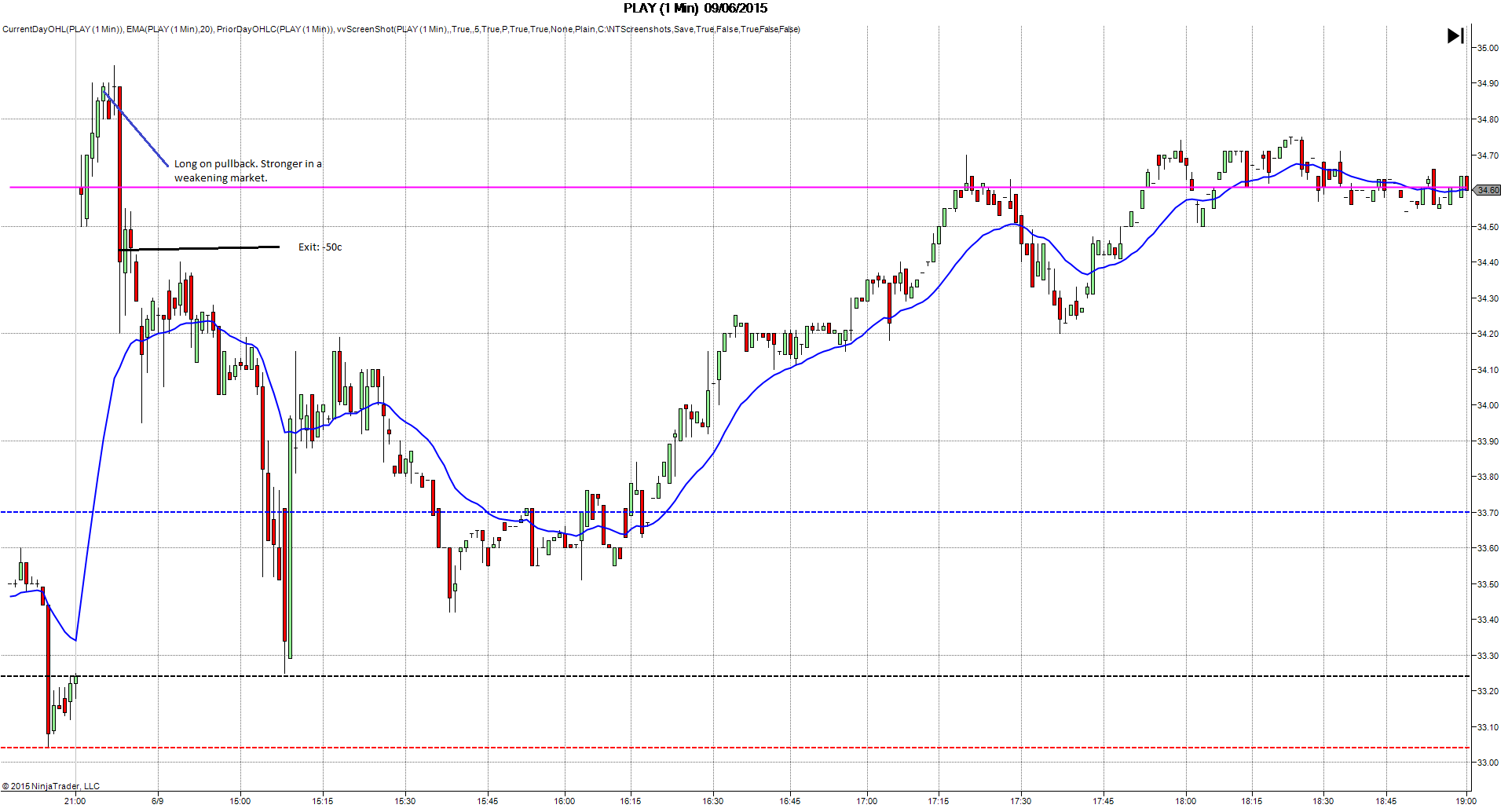
Task: Click the 16:30 time axis label
Action: click(713, 801)
